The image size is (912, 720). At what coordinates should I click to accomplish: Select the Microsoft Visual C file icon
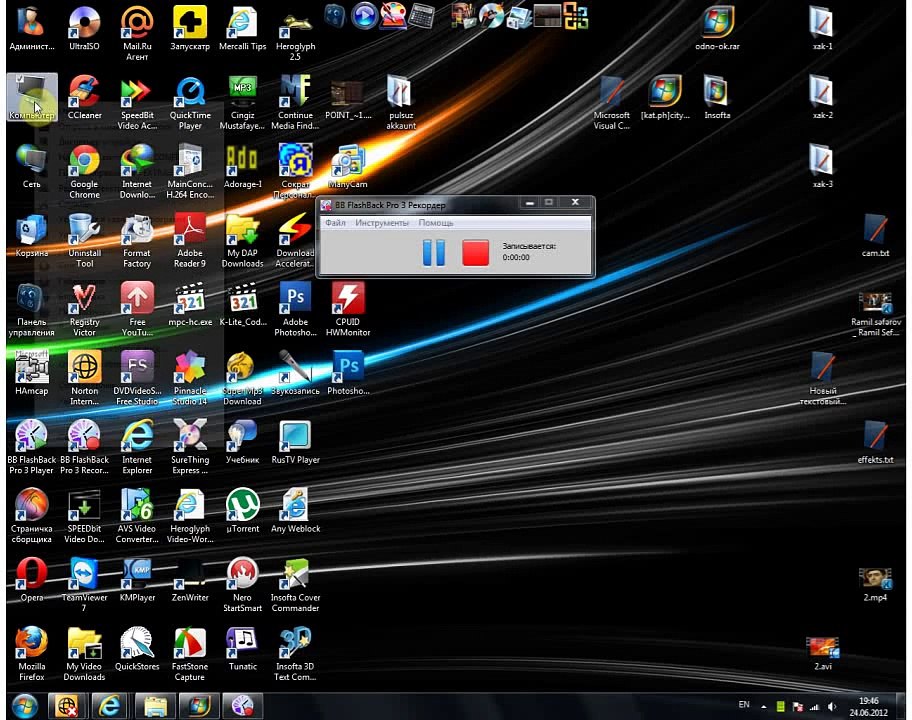tap(611, 103)
